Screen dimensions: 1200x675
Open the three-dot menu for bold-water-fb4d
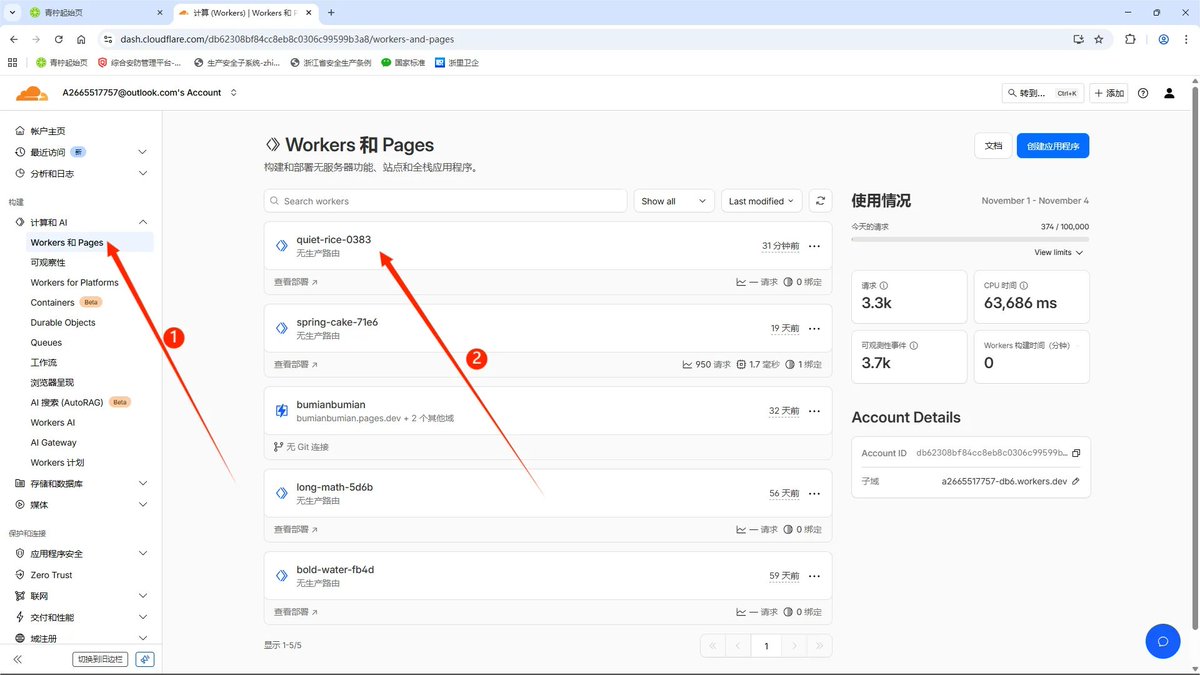(x=814, y=576)
